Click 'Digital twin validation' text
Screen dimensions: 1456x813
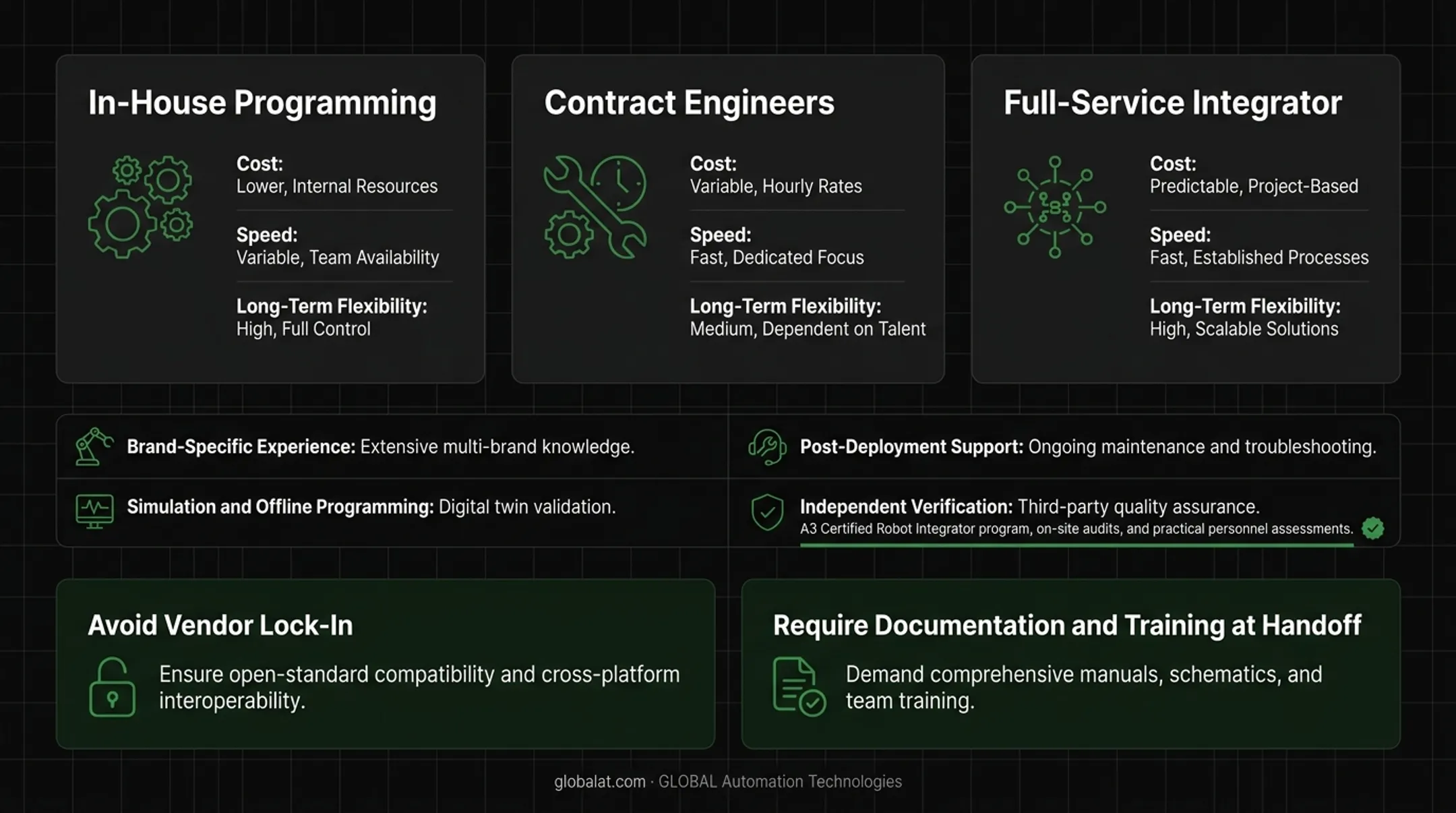(527, 507)
